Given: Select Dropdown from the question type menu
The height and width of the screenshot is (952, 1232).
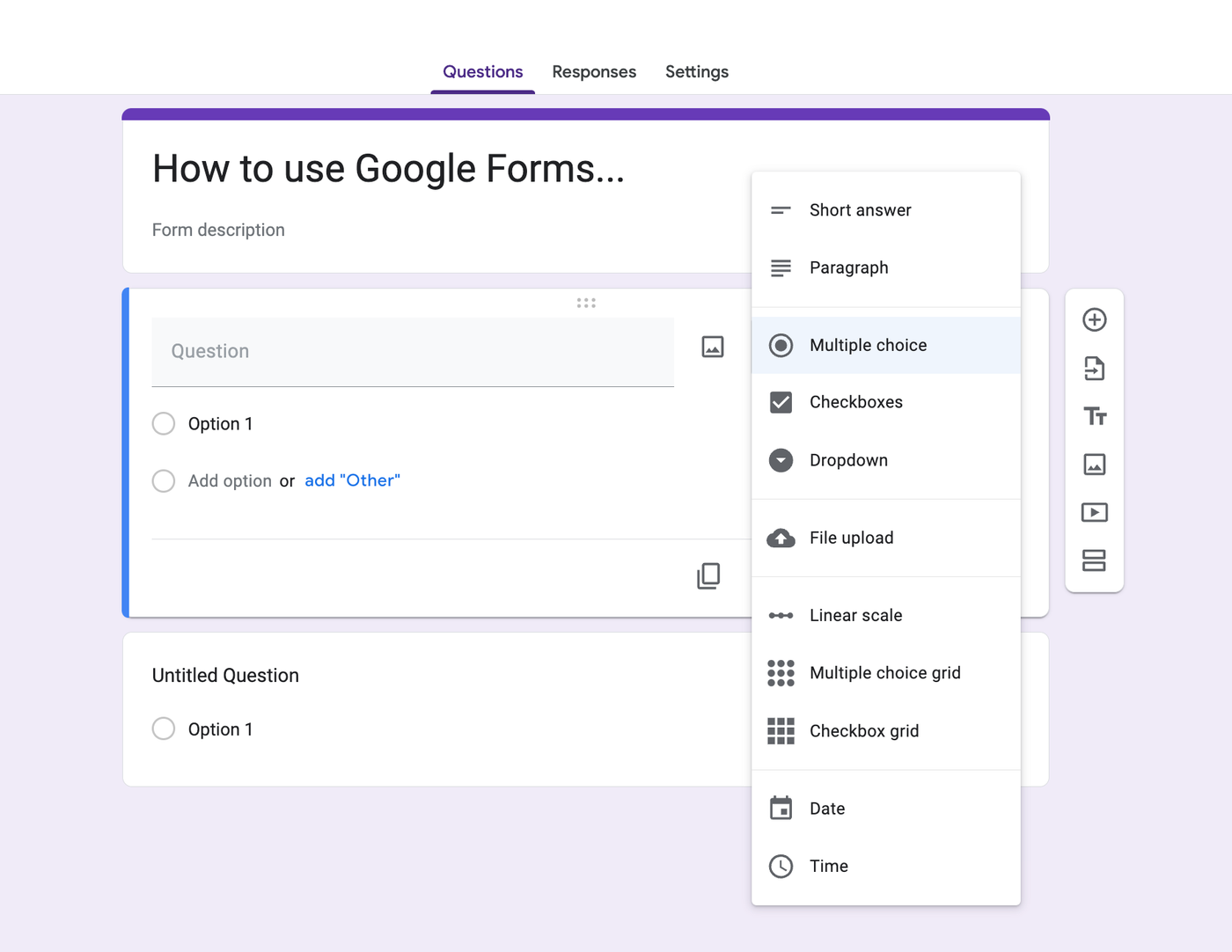Looking at the screenshot, I should (848, 460).
